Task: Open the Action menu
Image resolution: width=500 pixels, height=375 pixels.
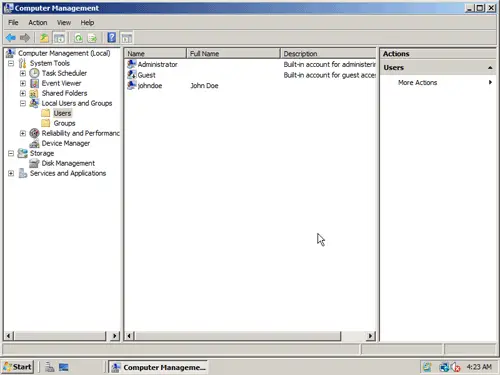Action: (38, 22)
